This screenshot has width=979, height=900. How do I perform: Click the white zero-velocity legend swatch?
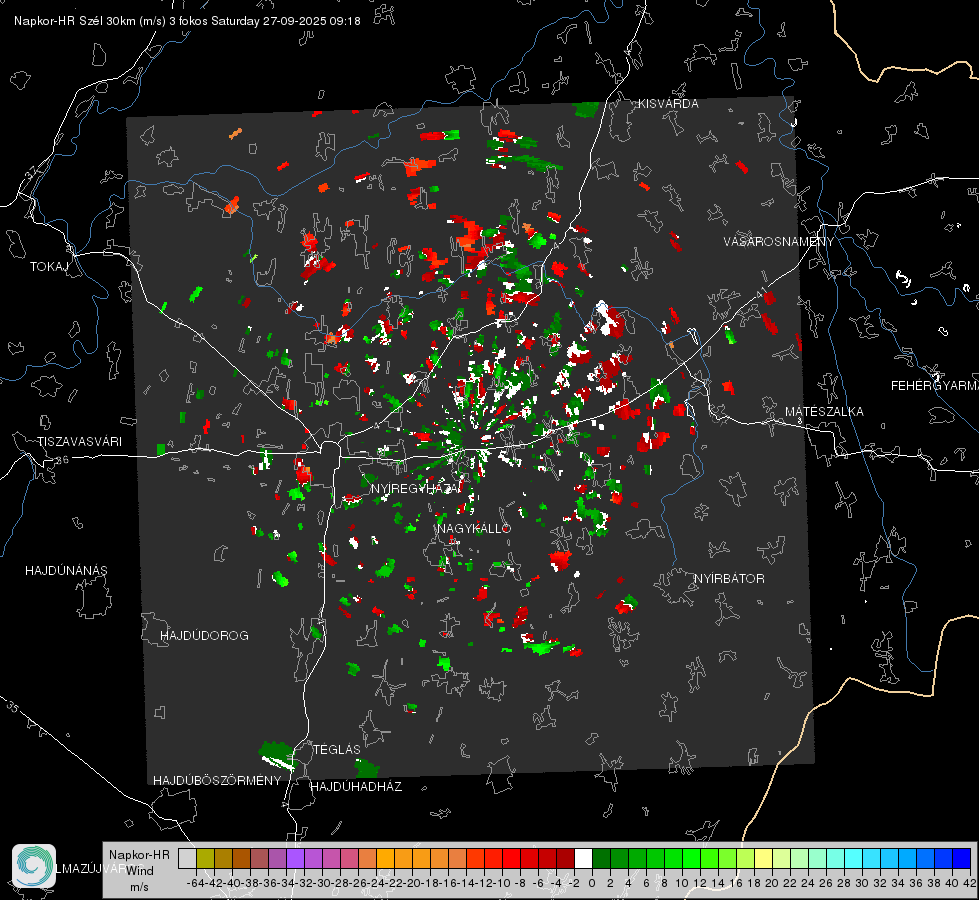point(583,858)
